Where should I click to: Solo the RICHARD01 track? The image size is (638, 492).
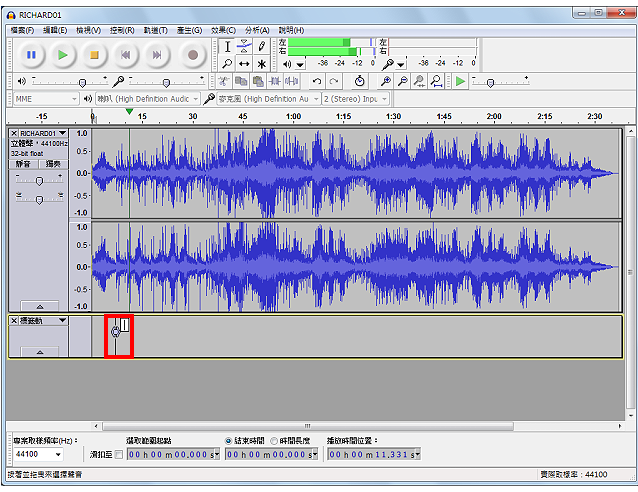(53, 164)
